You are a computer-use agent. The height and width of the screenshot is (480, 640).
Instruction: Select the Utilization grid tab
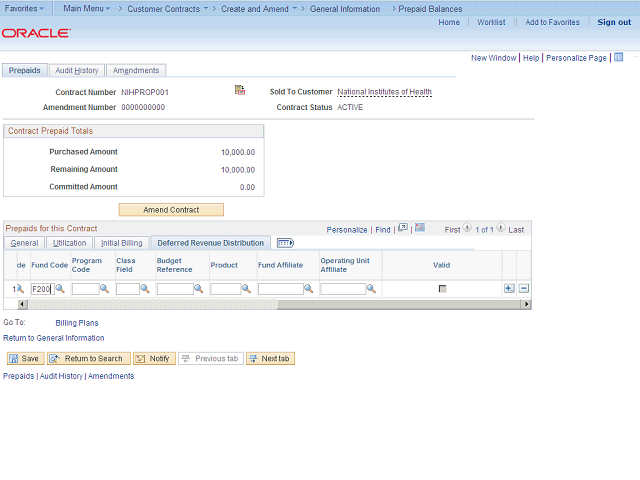(x=69, y=243)
